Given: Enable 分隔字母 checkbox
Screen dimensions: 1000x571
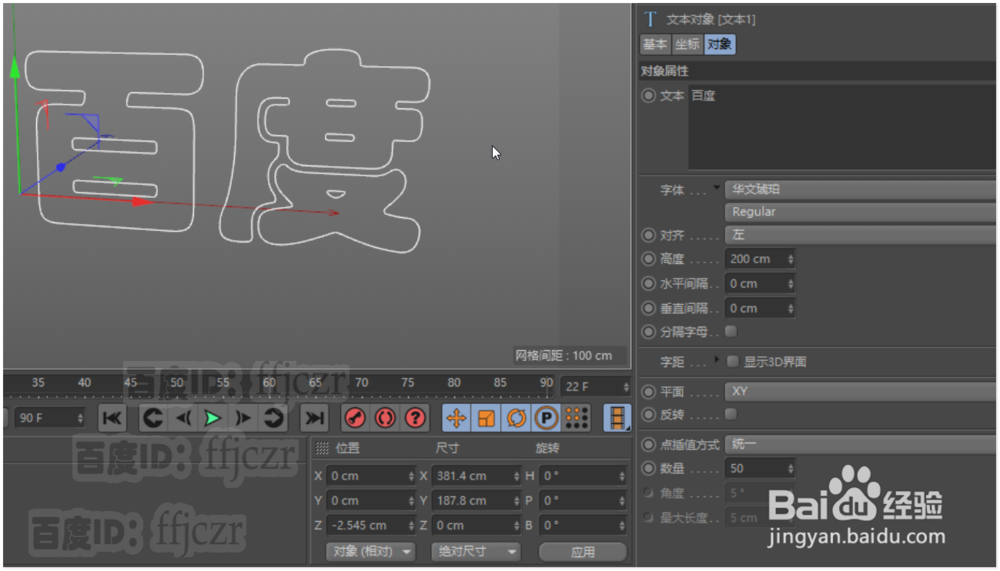Looking at the screenshot, I should click(732, 332).
